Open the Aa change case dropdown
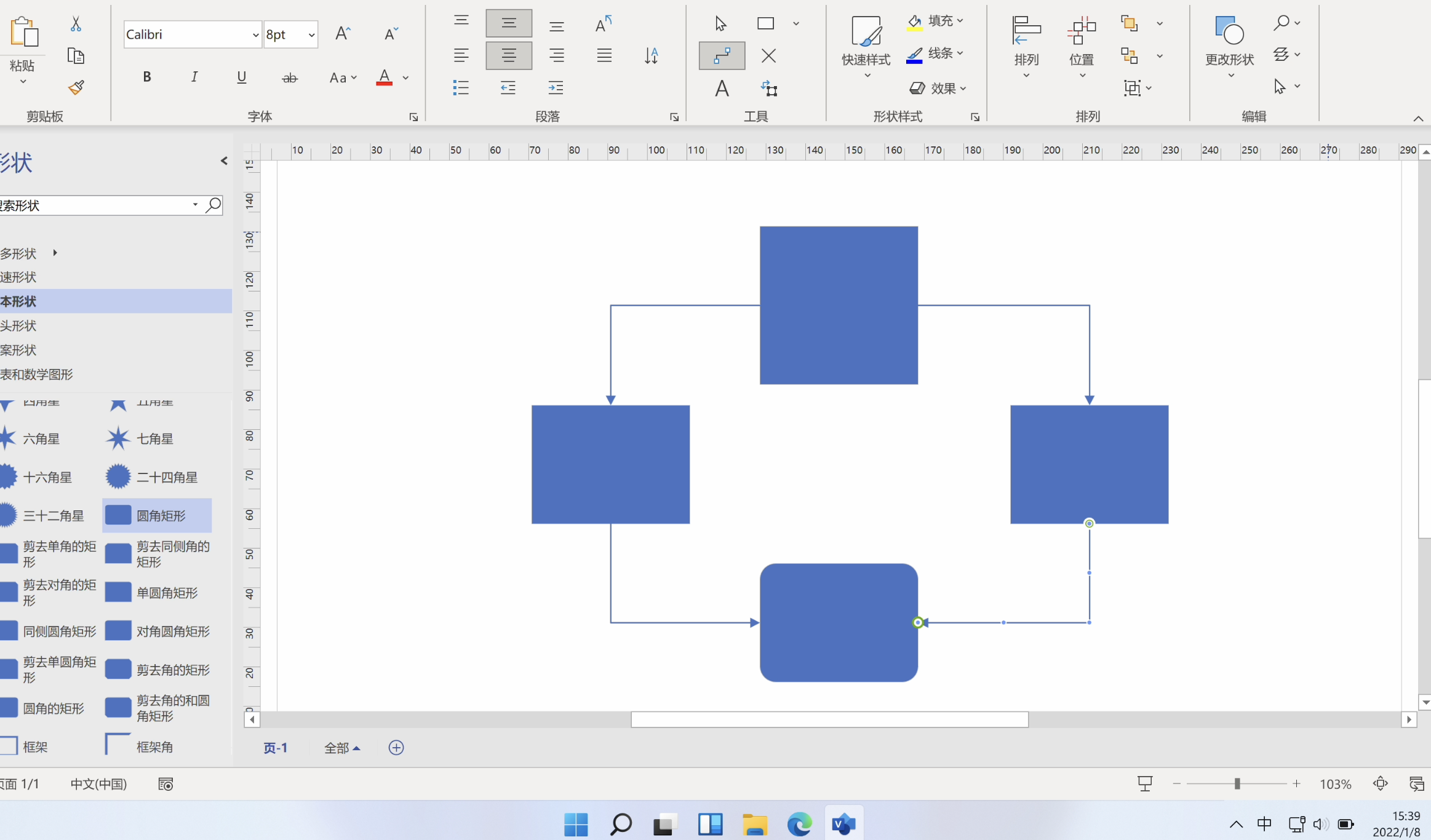The image size is (1431, 840). 343,77
